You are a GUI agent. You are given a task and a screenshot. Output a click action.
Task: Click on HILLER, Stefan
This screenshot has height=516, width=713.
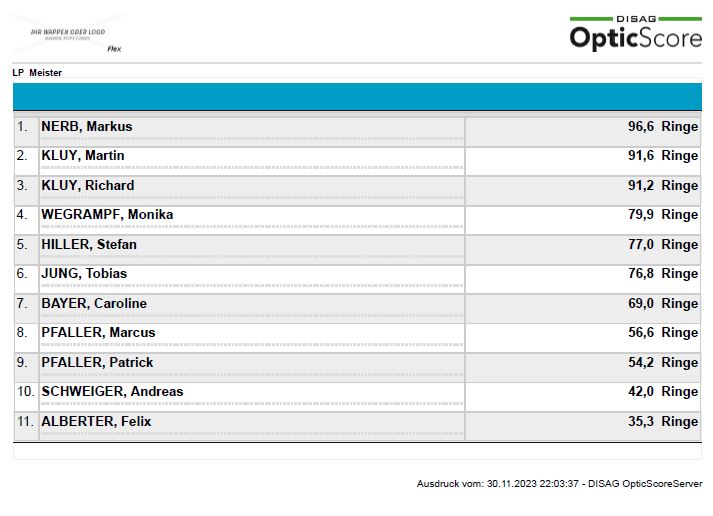pyautogui.click(x=89, y=244)
